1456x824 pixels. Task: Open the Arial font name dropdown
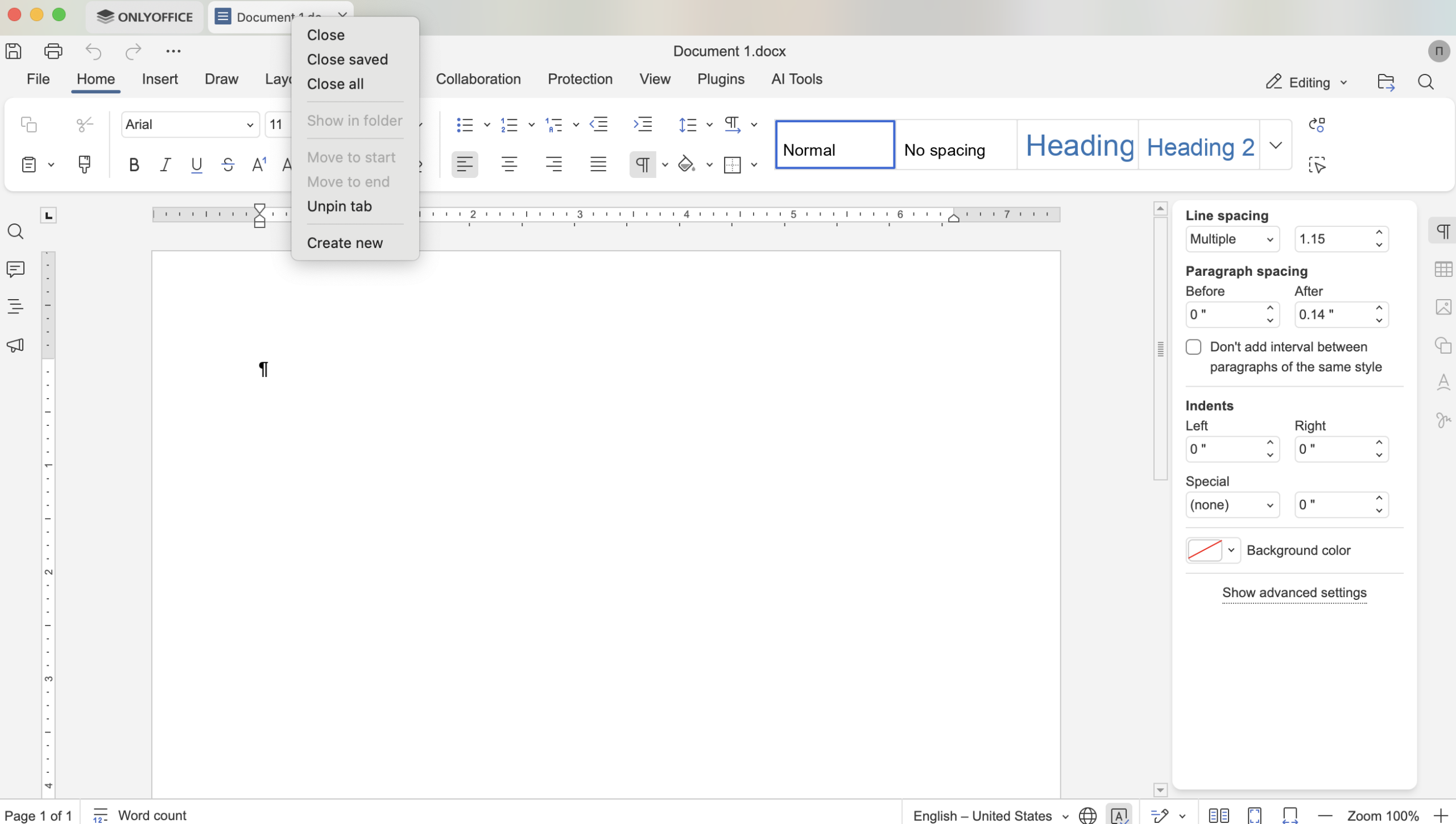coord(190,125)
